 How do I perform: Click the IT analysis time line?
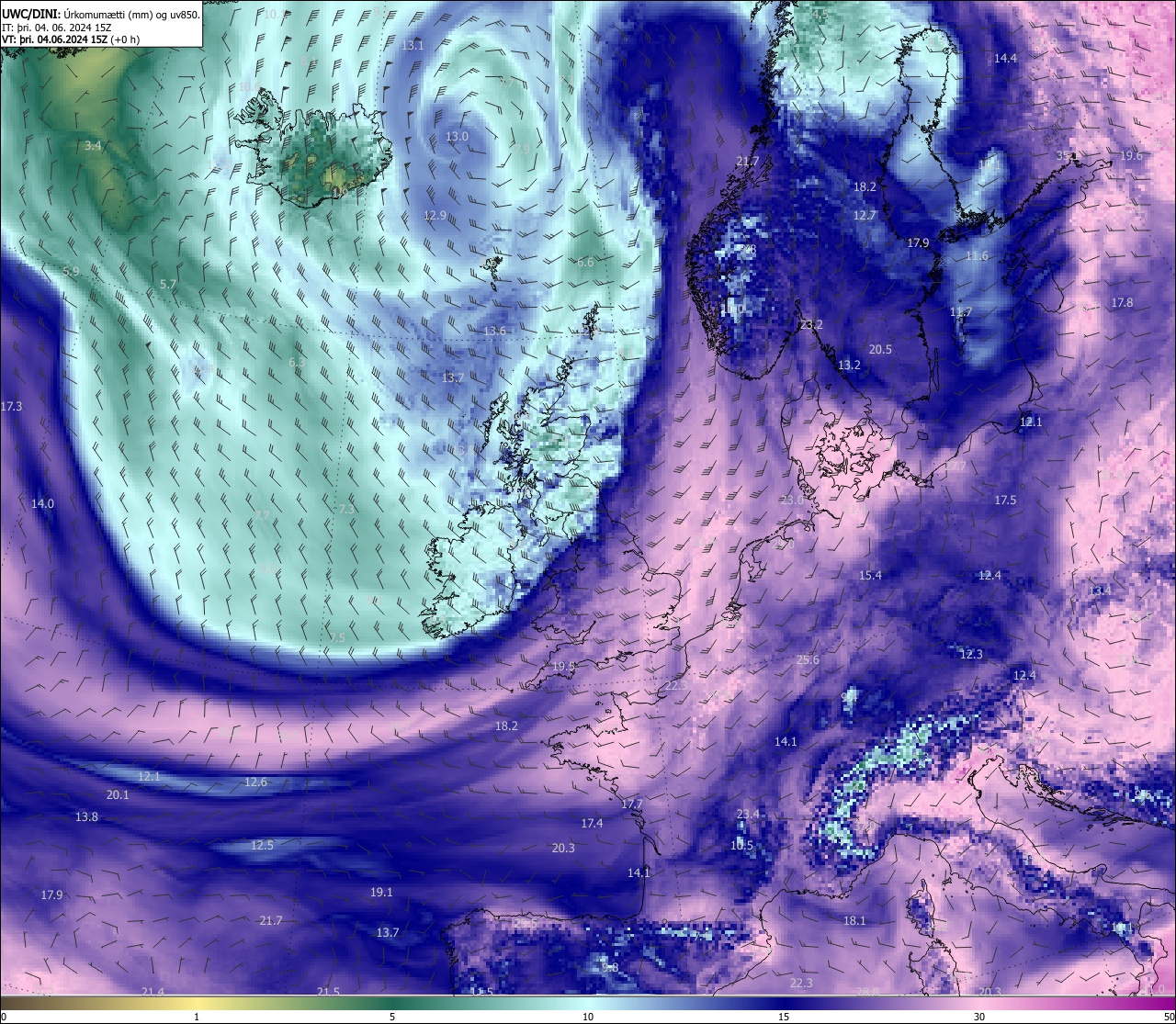coord(57,28)
